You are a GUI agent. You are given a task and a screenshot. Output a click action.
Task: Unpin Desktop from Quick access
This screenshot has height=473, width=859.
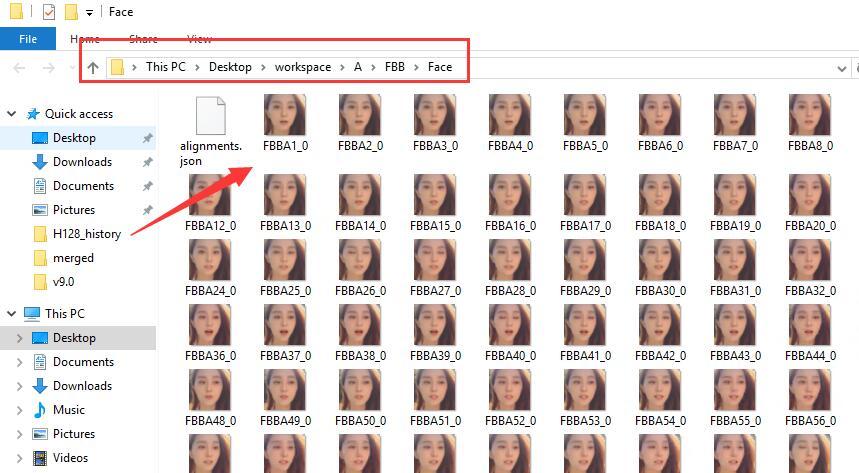pyautogui.click(x=147, y=138)
